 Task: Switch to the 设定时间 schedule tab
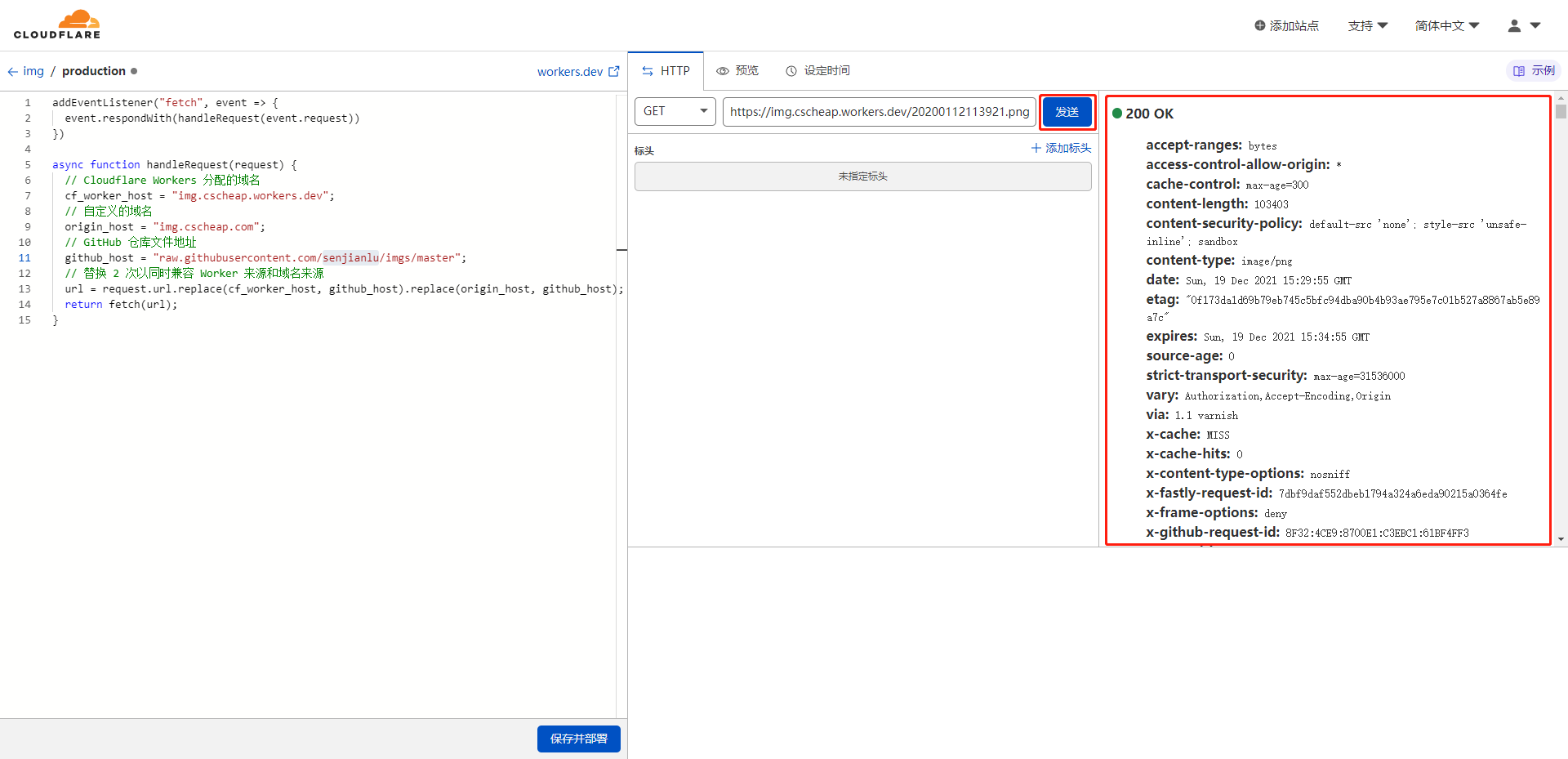(817, 71)
